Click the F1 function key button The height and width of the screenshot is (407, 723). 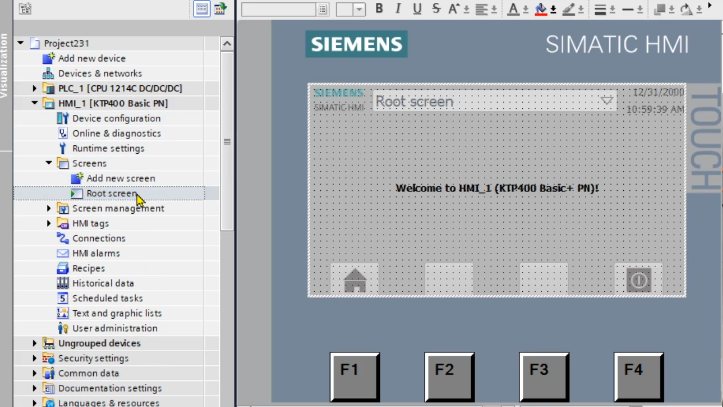[x=355, y=377]
